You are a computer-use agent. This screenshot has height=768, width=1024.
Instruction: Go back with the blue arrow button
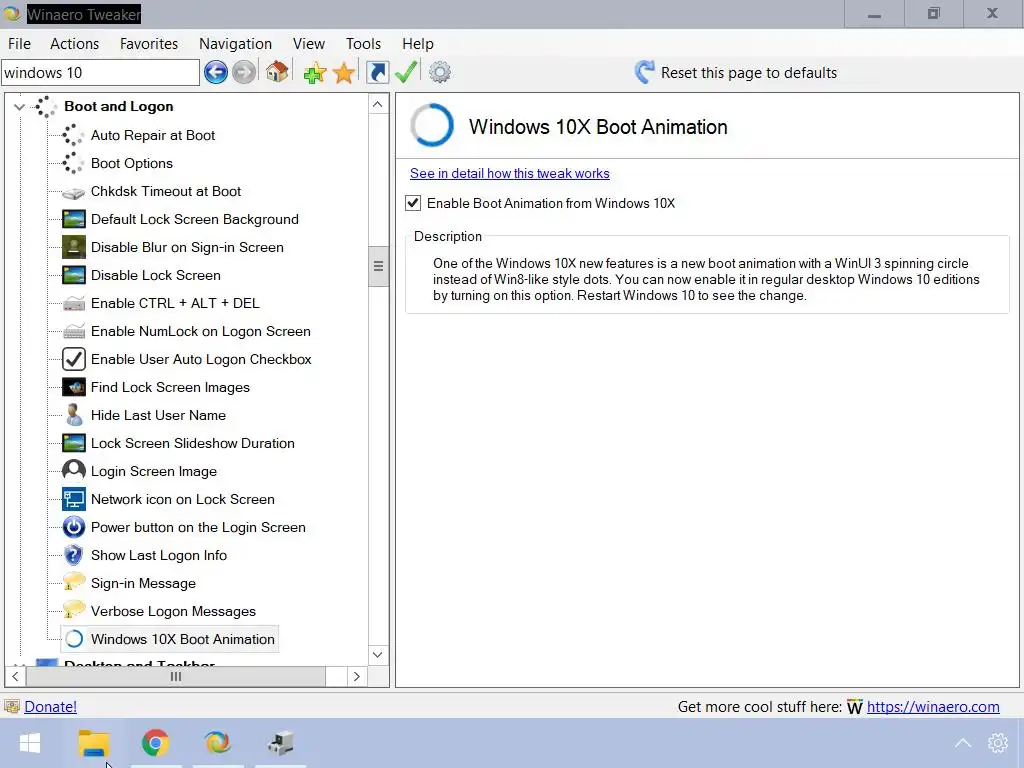point(216,72)
